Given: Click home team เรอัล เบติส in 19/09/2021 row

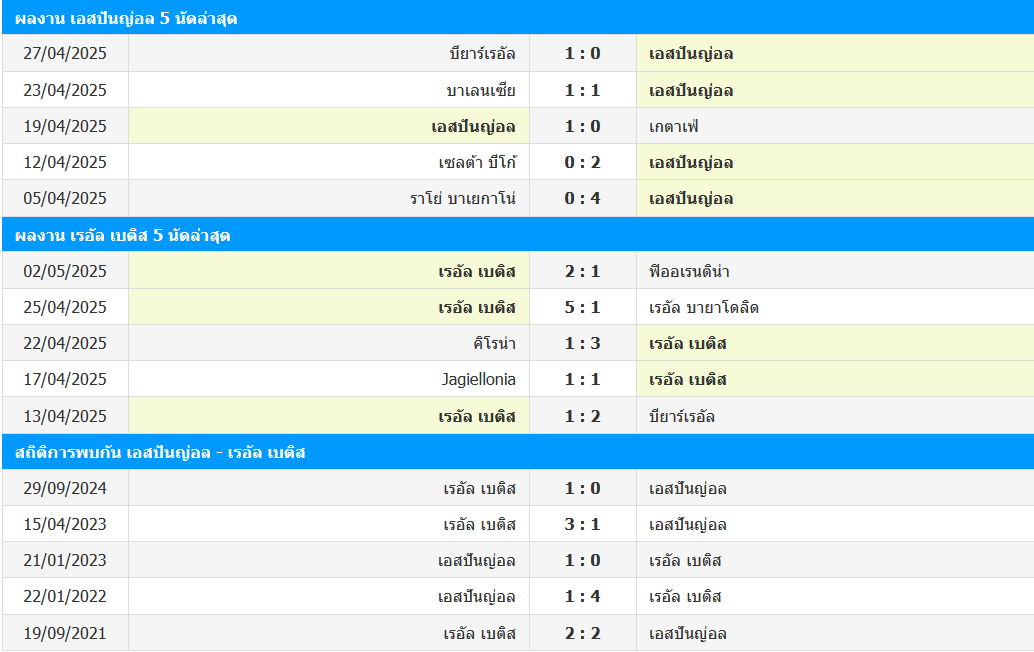Looking at the screenshot, I should pyautogui.click(x=479, y=634).
